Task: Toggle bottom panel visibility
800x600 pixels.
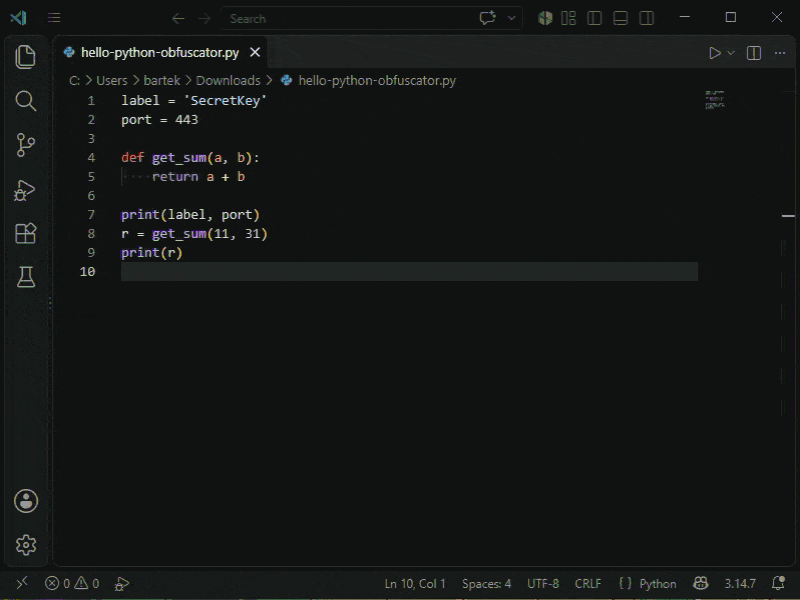Action: click(x=620, y=18)
